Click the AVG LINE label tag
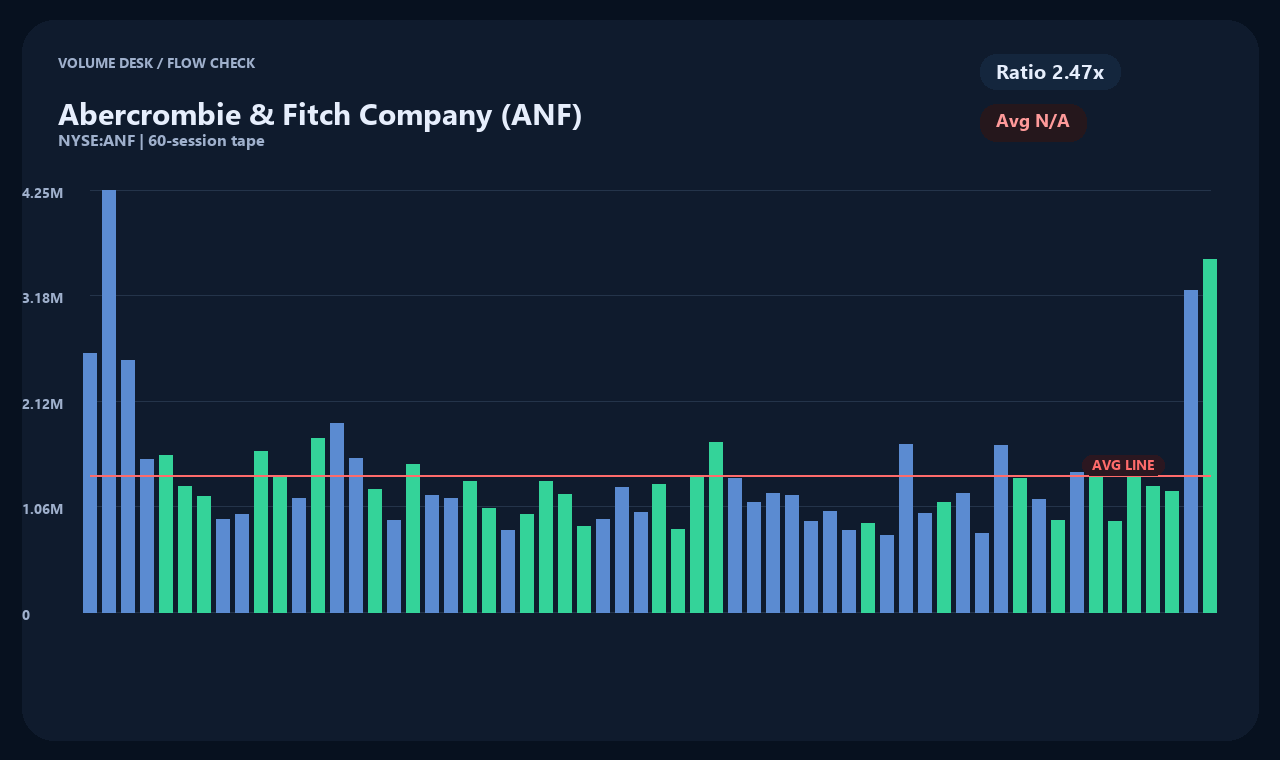The image size is (1280, 760). (x=1123, y=465)
